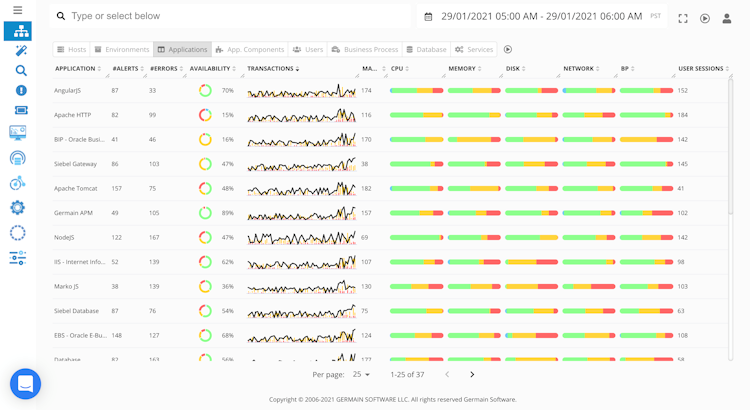Viewport: 750px width, 410px height.
Task: Click the date range 29/01/2021 selector
Action: pos(541,16)
